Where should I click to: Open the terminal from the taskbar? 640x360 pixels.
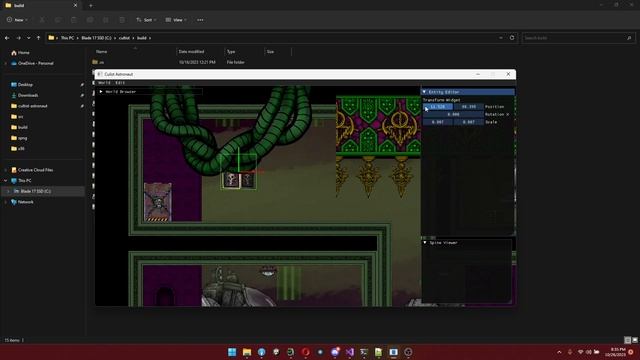coord(364,352)
